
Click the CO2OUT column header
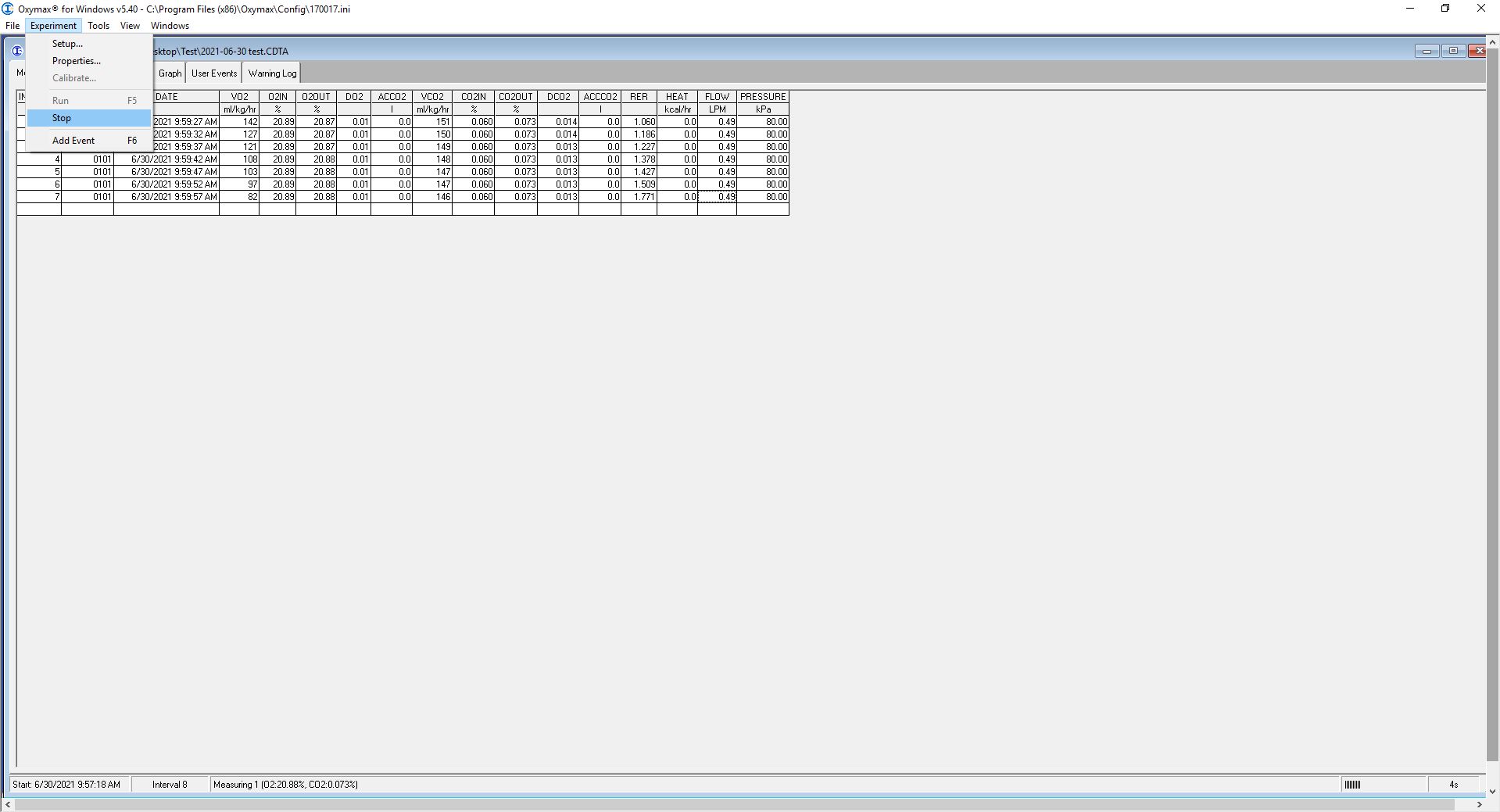point(516,97)
